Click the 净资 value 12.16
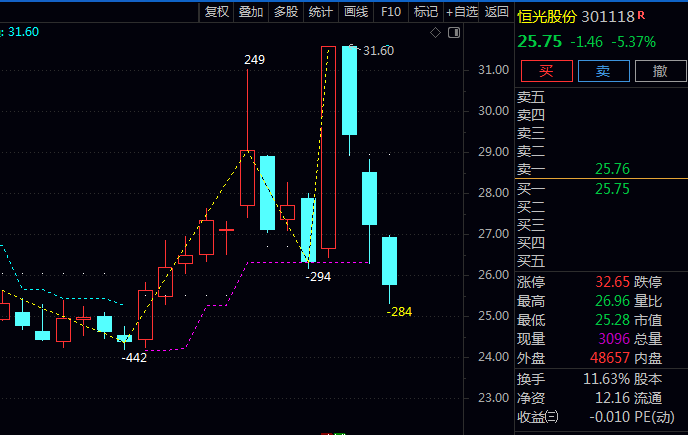 click(612, 398)
